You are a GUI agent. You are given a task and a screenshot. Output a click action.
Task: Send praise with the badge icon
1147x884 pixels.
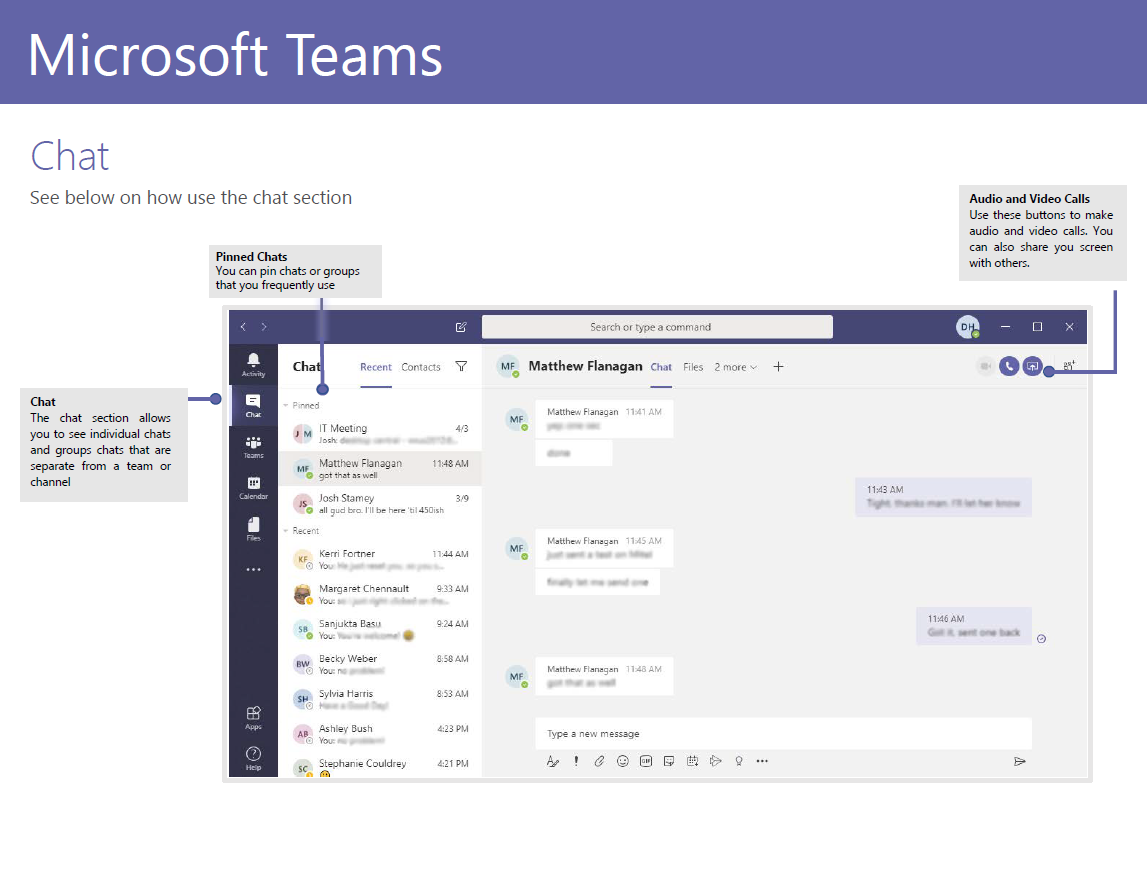click(x=739, y=761)
